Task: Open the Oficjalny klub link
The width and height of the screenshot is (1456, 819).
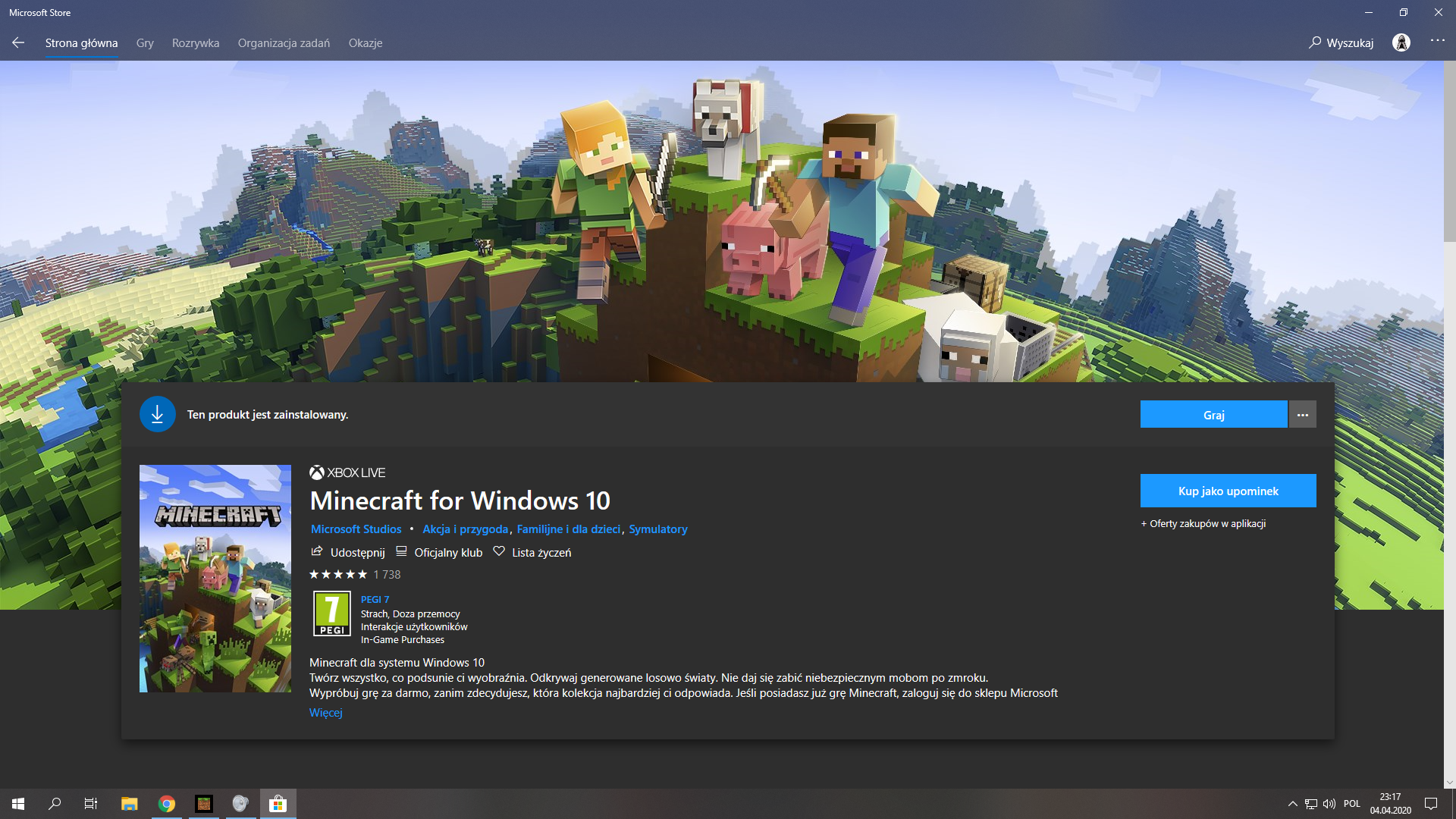Action: pos(447,552)
